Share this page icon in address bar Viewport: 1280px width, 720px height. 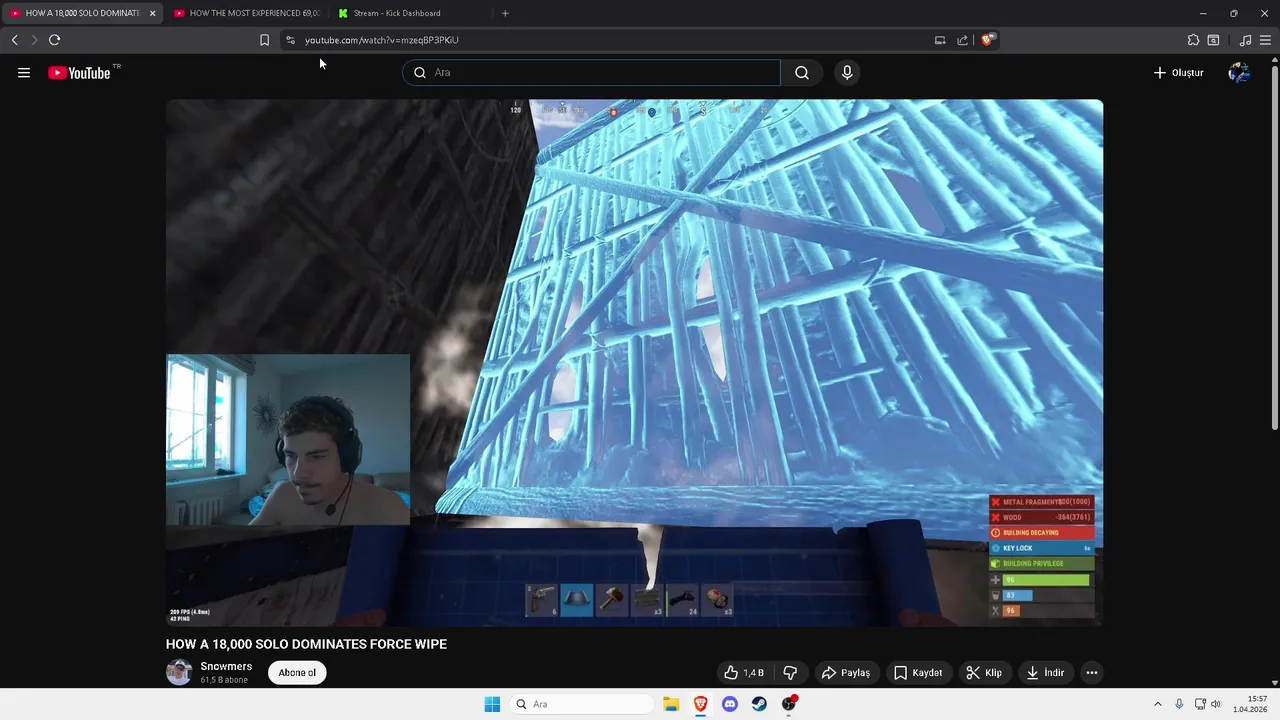962,40
